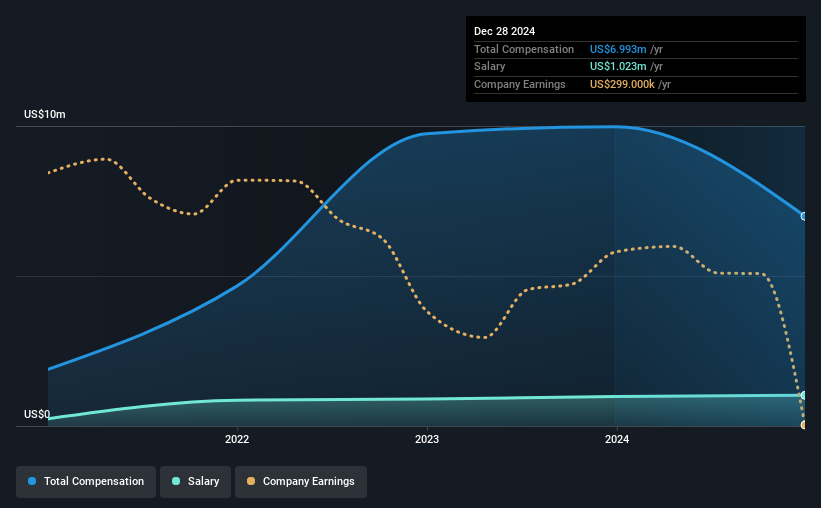This screenshot has height=508, width=821.
Task: Click the US$6.993m total compensation value
Action: 618,49
